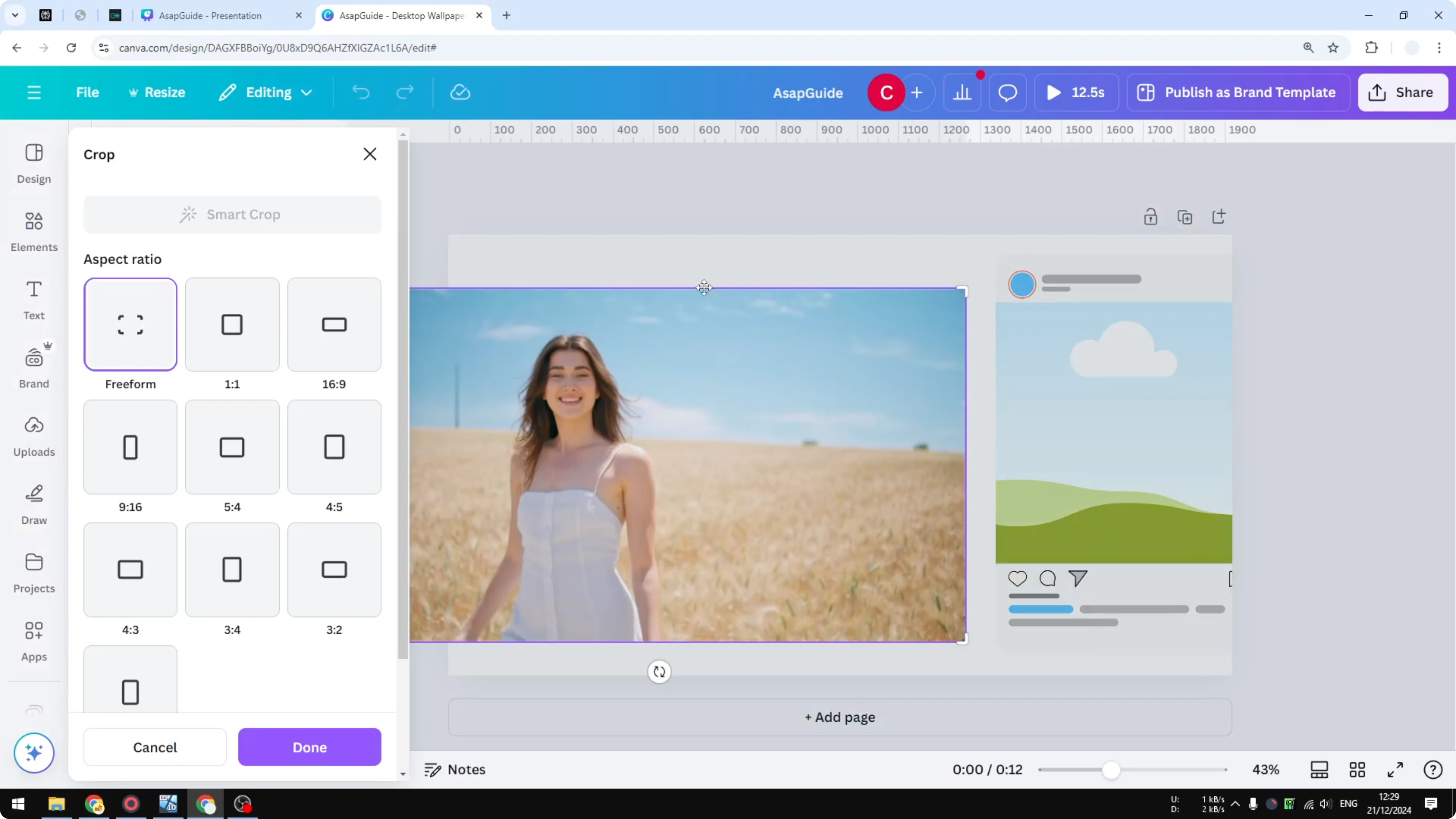
Task: Apply Smart Crop
Action: pos(232,214)
